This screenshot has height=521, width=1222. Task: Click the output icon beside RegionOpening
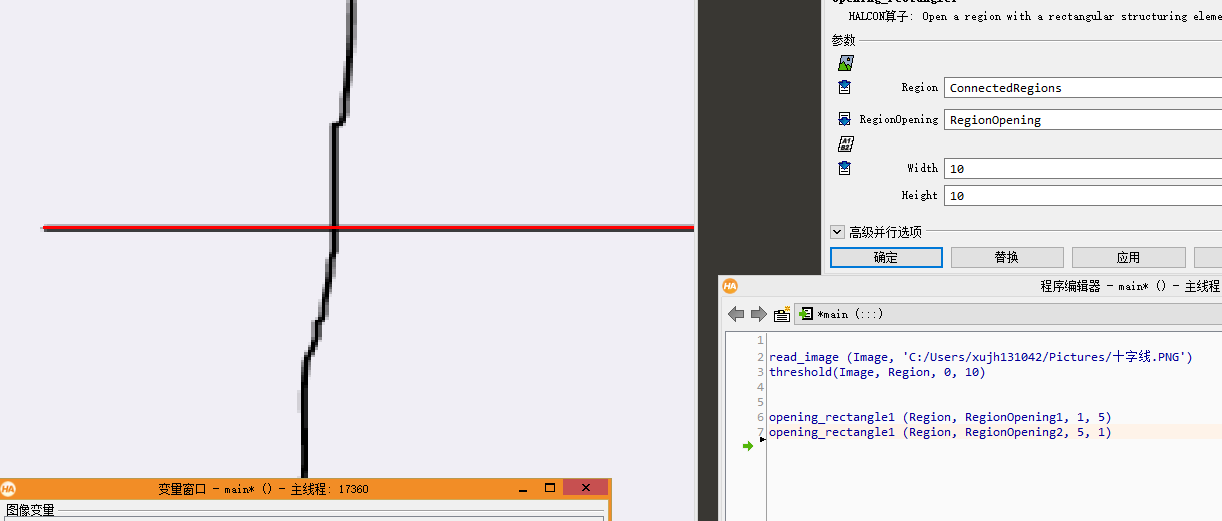(845, 119)
